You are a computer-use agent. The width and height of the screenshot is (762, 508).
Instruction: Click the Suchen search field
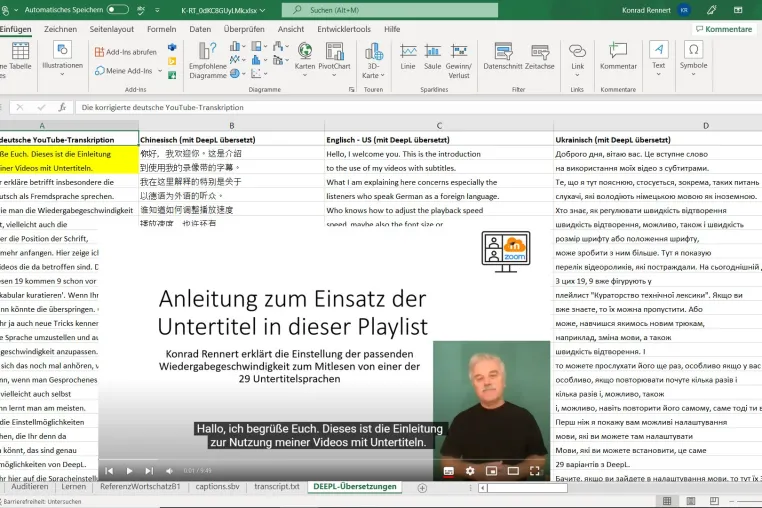pos(390,10)
